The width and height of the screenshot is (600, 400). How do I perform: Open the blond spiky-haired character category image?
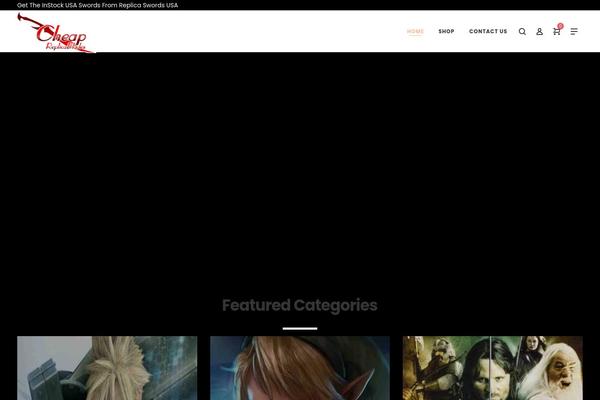coord(107,368)
